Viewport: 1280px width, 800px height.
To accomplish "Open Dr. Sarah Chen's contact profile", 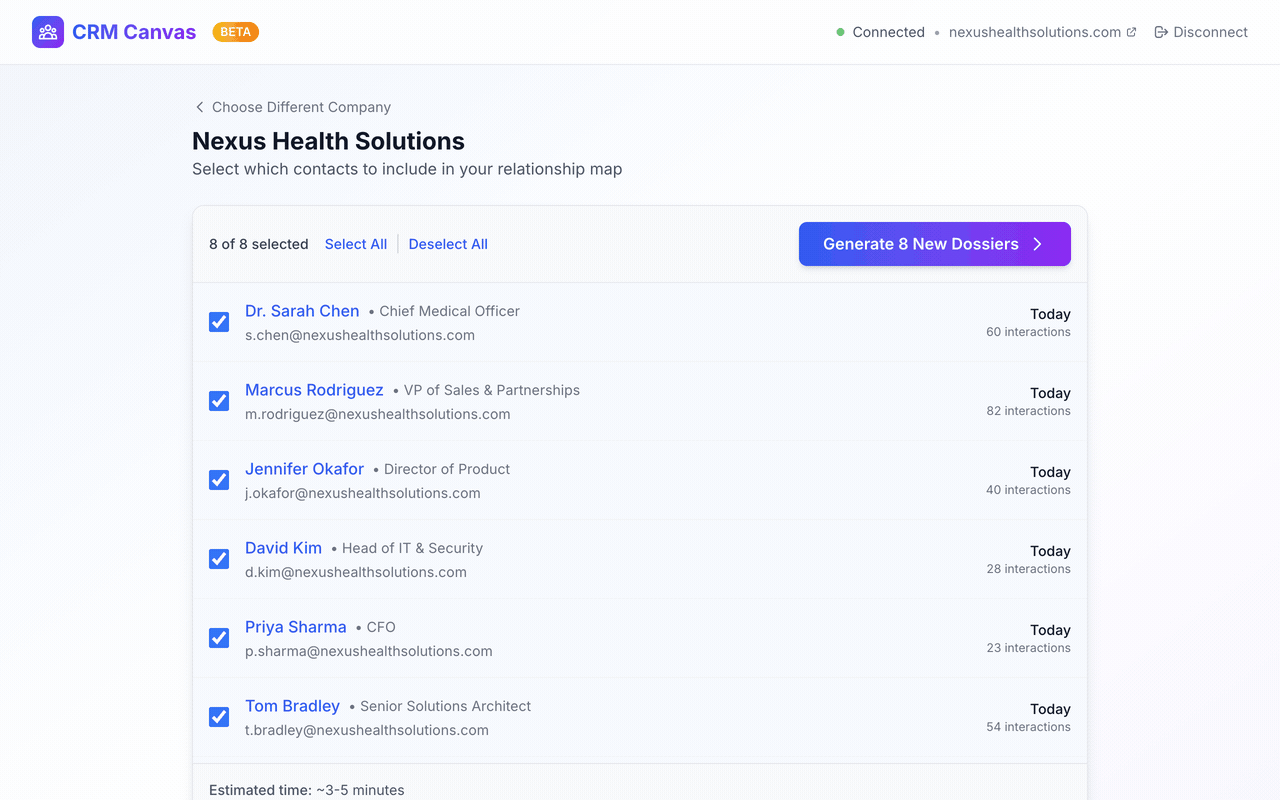I will click(x=302, y=311).
